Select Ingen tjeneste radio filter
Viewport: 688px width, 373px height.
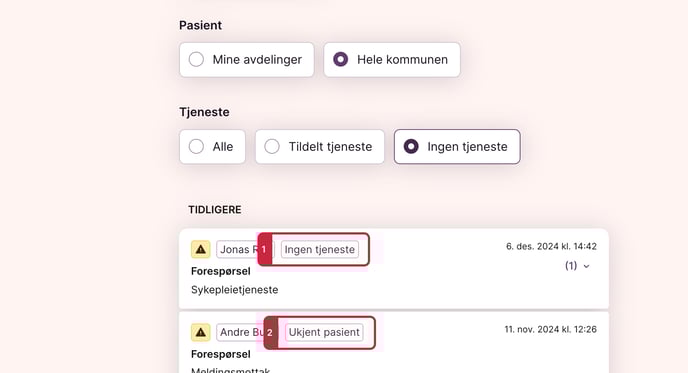[x=457, y=147]
